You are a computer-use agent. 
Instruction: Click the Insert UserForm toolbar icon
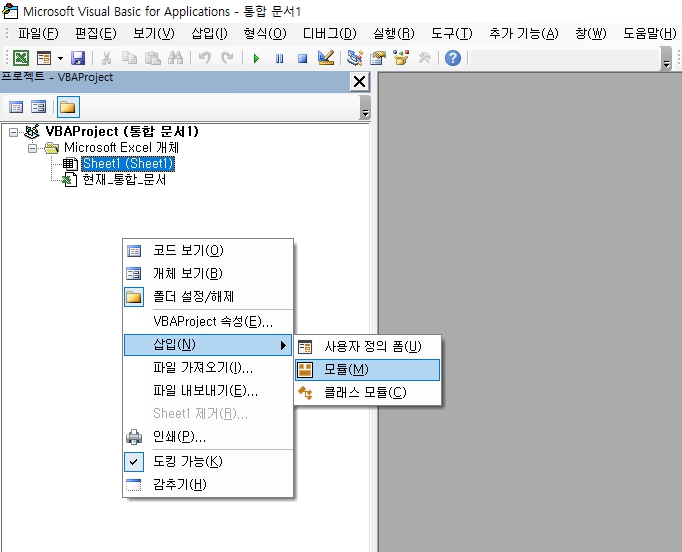pyautogui.click(x=44, y=58)
